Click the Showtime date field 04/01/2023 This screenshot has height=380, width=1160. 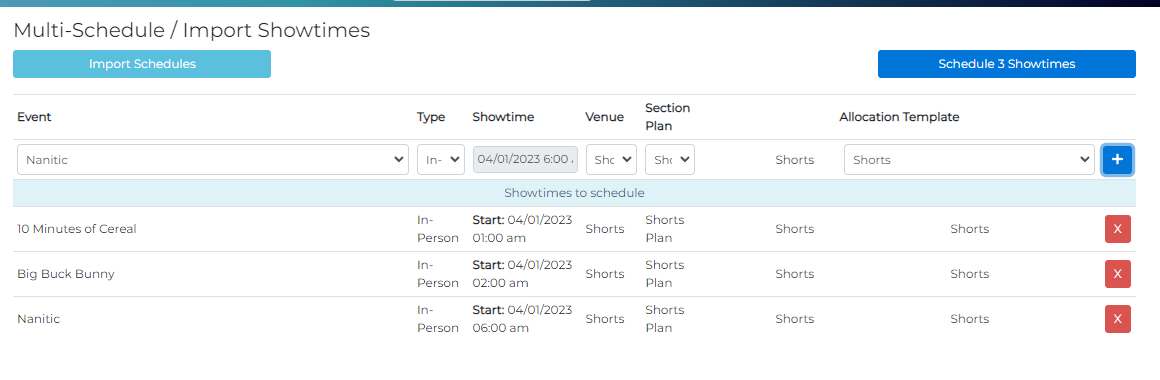525,160
